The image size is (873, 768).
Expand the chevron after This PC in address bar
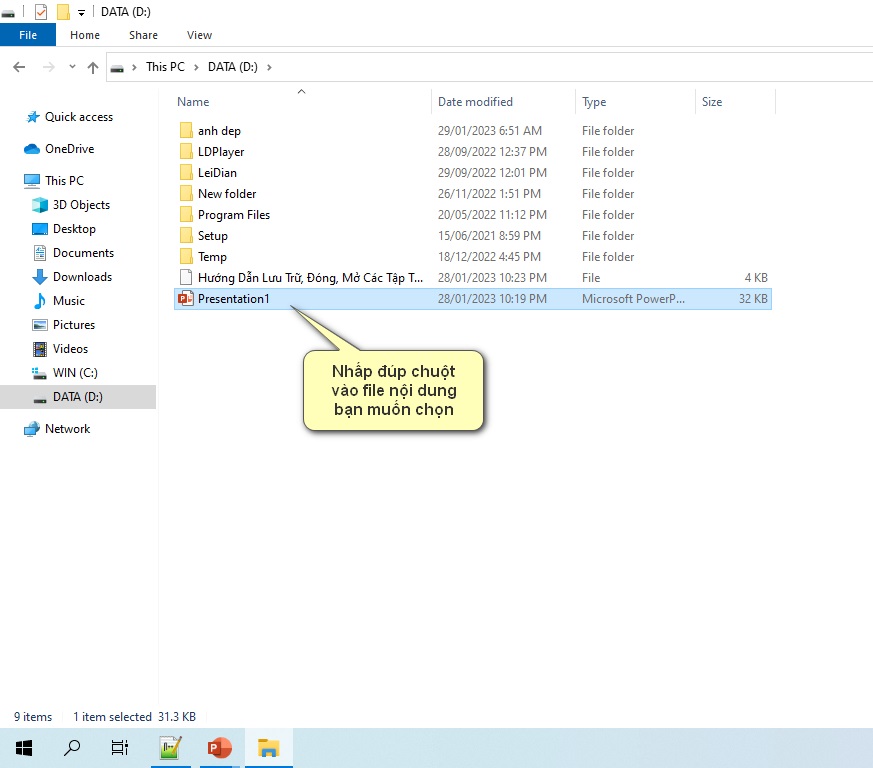click(x=196, y=67)
